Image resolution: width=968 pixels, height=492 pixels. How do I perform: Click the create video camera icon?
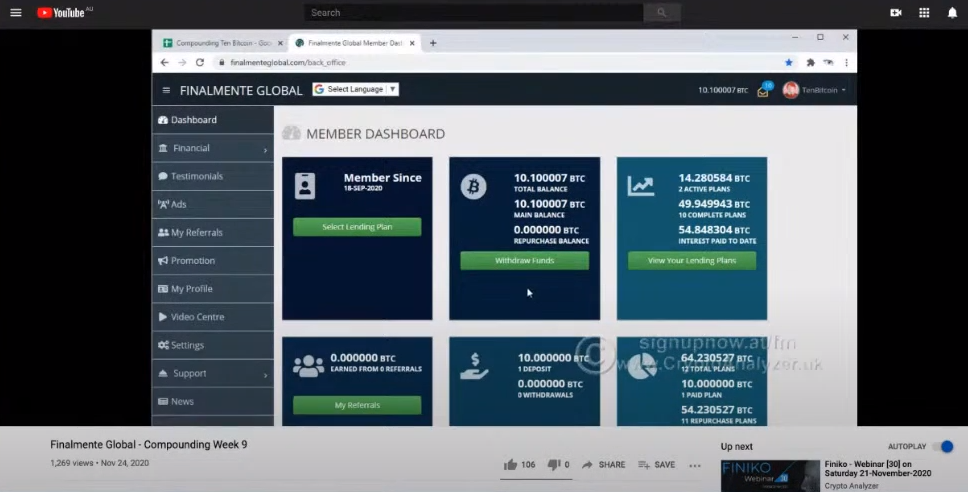[895, 12]
